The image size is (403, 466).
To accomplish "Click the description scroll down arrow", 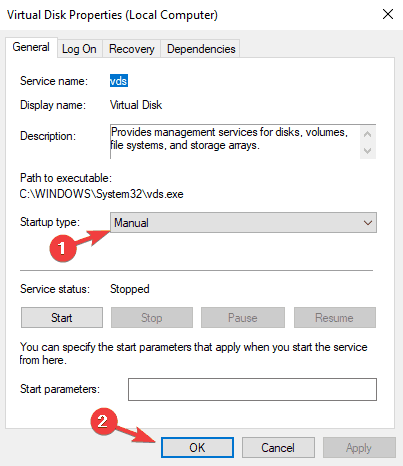I will [x=368, y=151].
